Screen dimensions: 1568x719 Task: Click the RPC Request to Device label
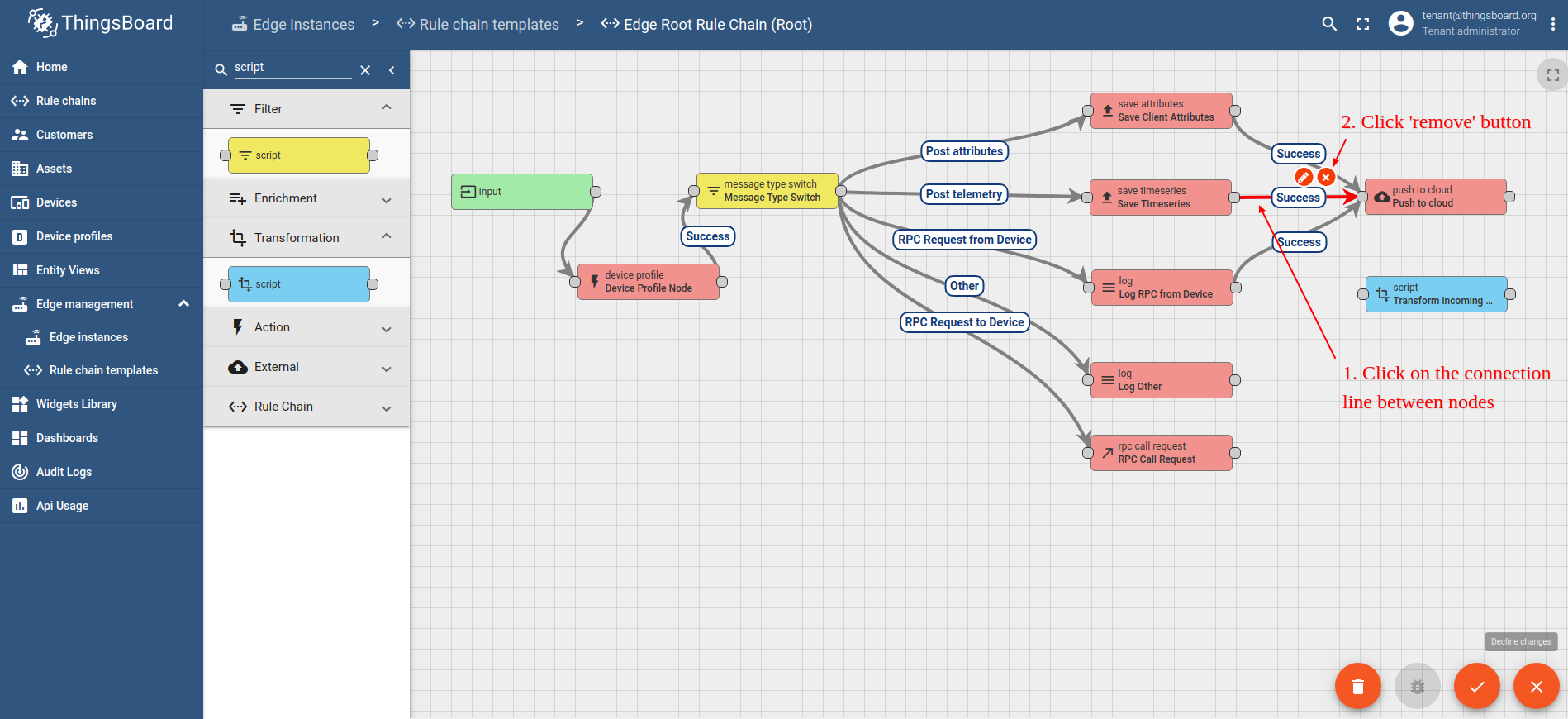pyautogui.click(x=964, y=322)
